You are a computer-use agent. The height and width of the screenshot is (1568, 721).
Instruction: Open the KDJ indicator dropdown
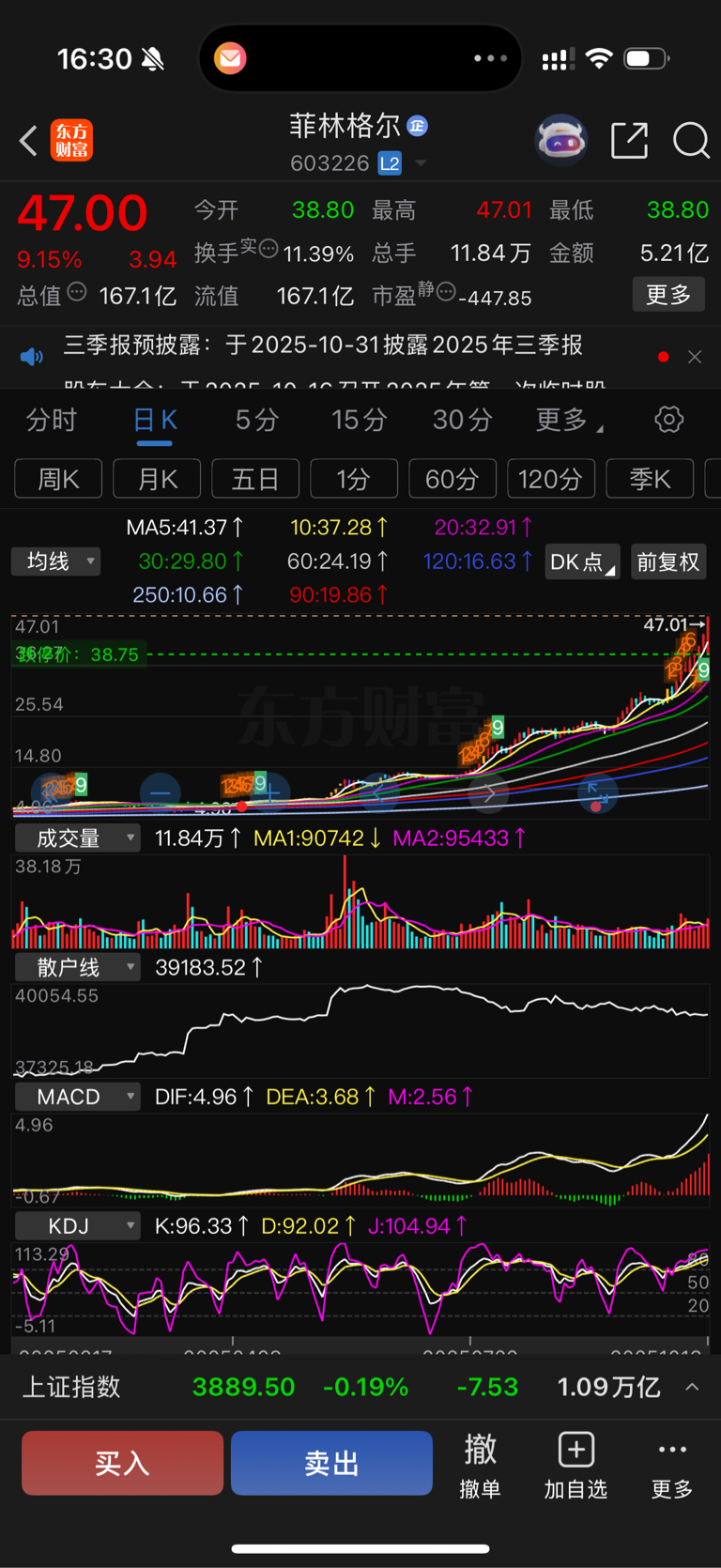77,1225
